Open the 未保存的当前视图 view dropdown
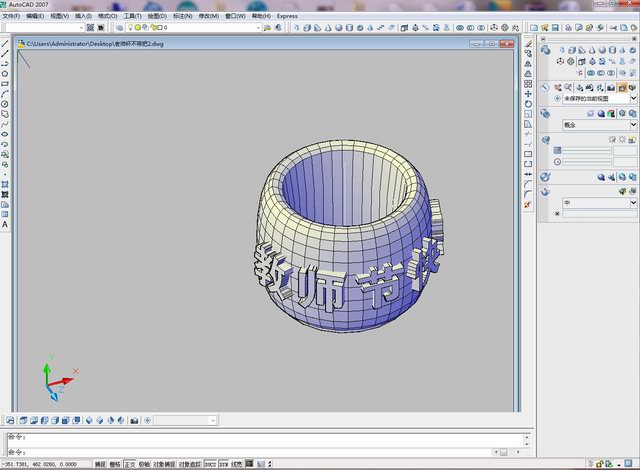640x470 pixels. click(x=633, y=99)
